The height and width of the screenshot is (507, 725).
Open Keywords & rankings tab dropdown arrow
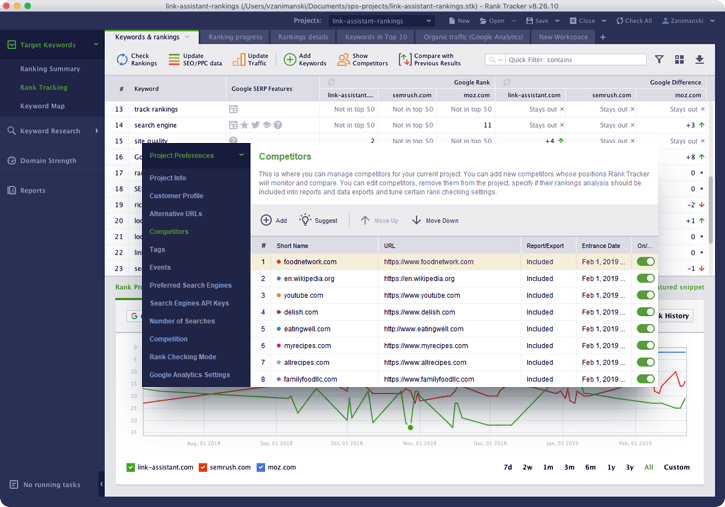click(x=187, y=37)
